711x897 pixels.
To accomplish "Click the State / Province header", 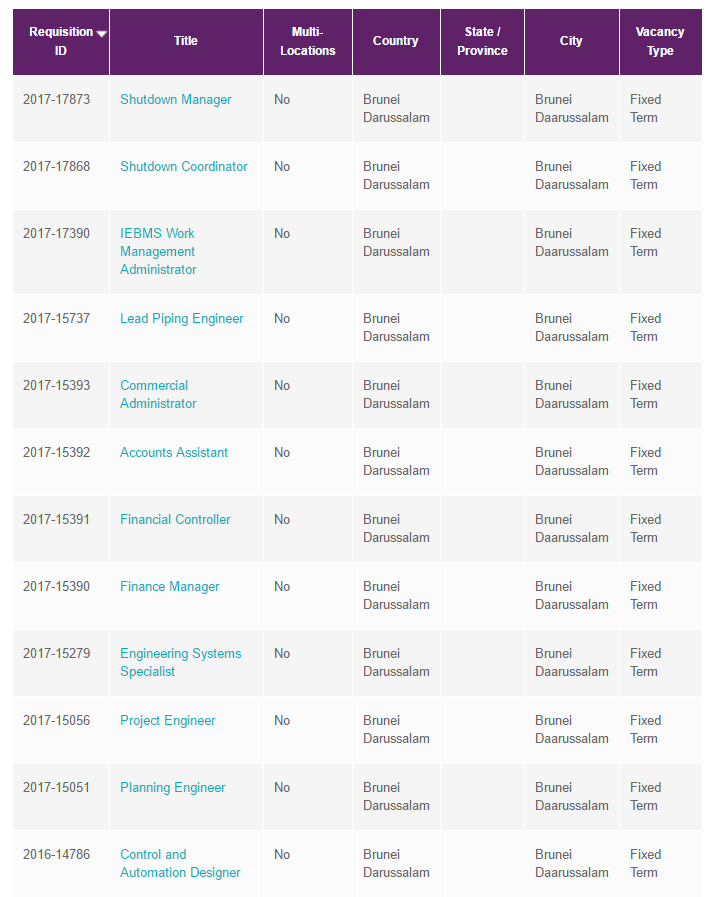I will point(482,41).
